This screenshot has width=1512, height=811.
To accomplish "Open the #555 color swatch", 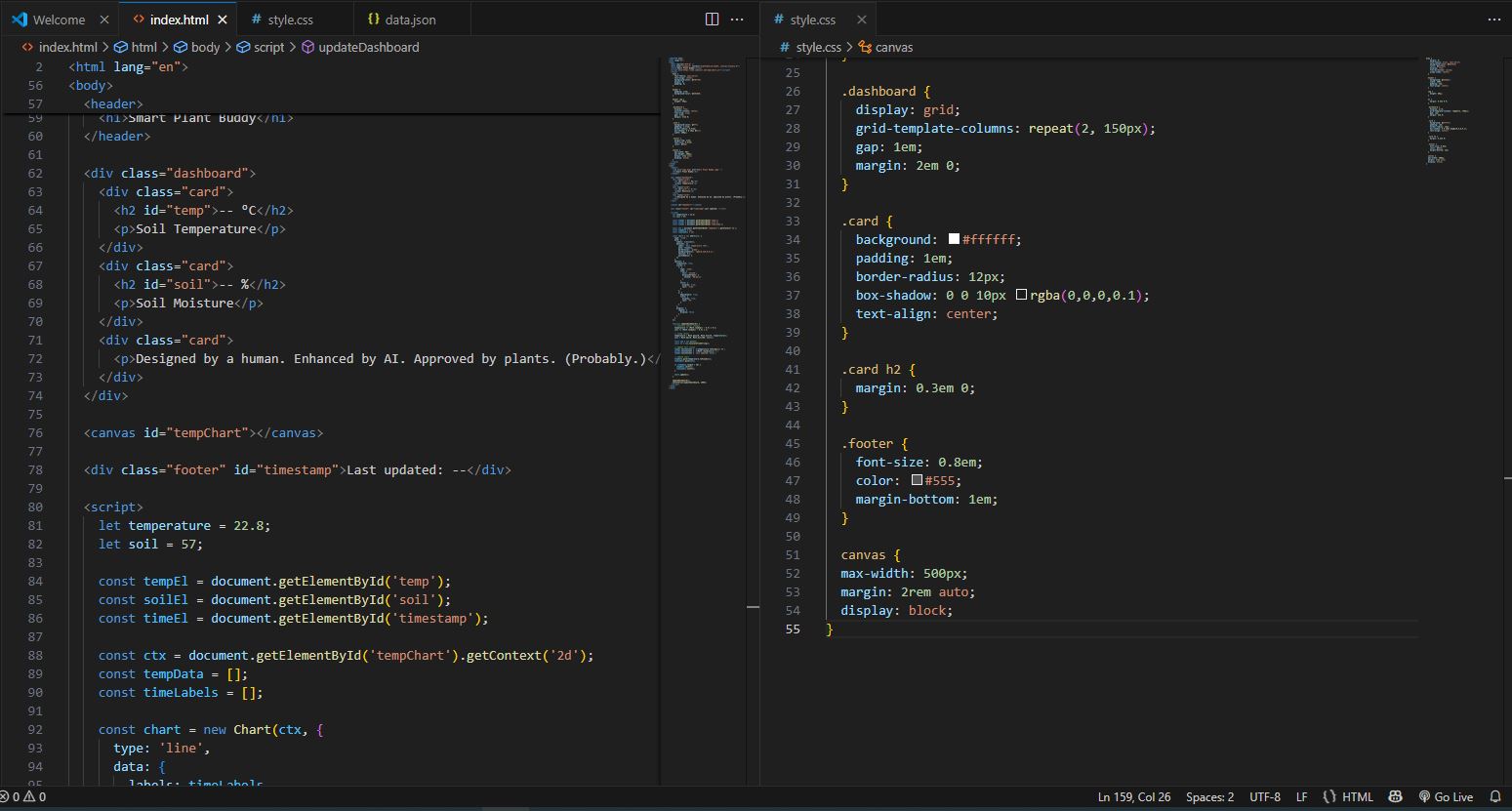I will point(917,480).
